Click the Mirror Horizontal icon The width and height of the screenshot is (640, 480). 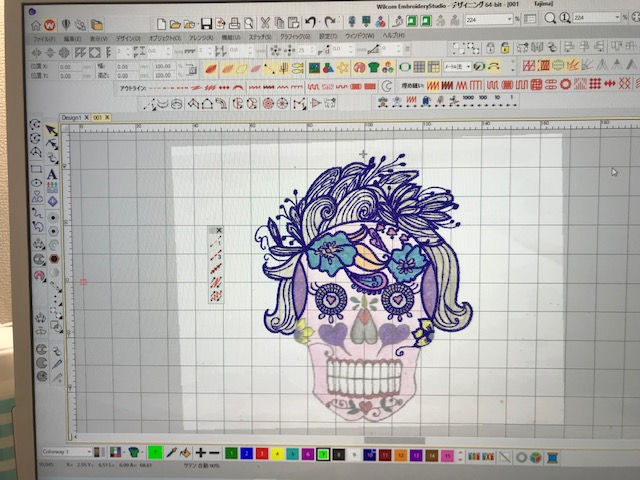click(36, 53)
